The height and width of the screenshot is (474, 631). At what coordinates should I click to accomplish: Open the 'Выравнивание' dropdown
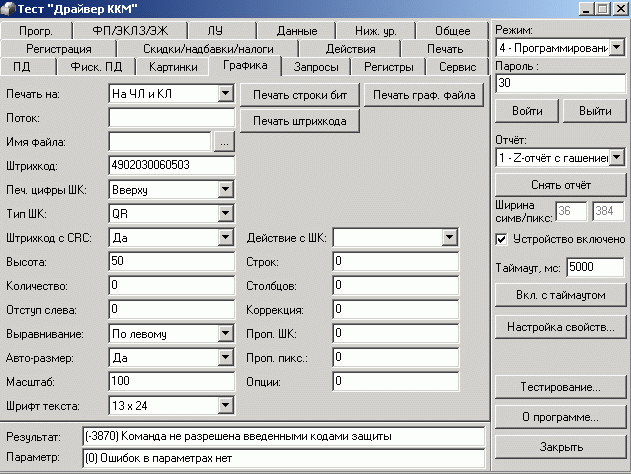pos(225,334)
